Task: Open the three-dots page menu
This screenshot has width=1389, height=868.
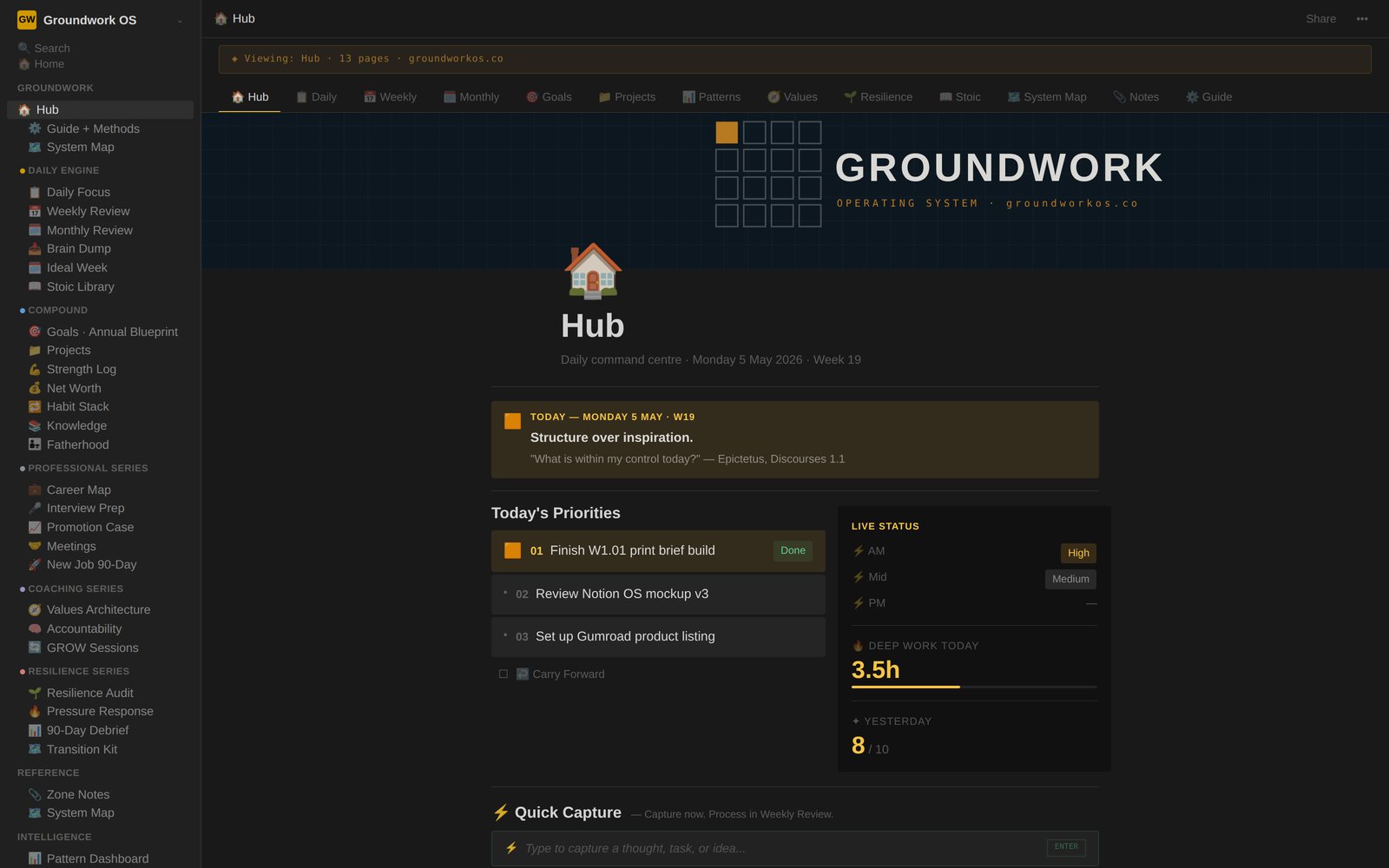Action: [x=1362, y=19]
